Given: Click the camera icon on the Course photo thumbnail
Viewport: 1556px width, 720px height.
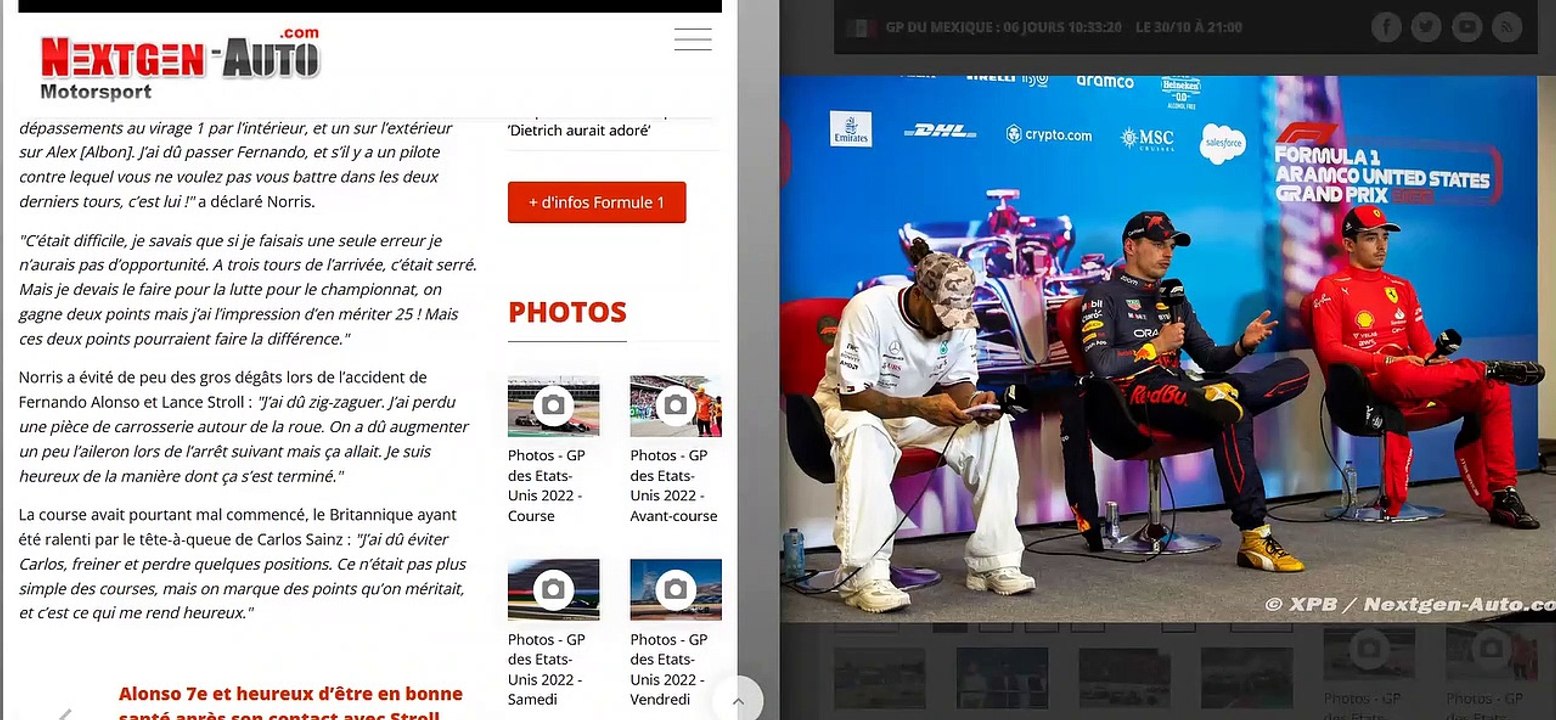Looking at the screenshot, I should (x=553, y=405).
